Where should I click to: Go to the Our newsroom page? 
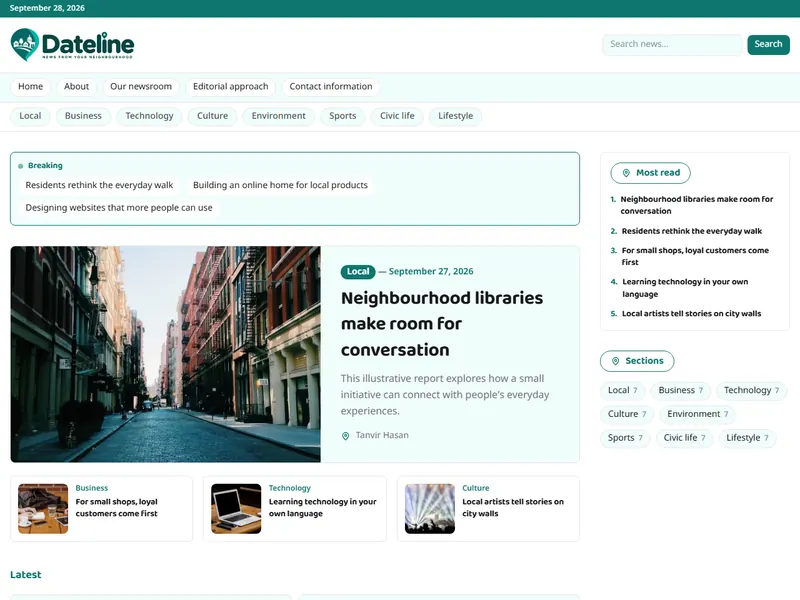coord(141,87)
